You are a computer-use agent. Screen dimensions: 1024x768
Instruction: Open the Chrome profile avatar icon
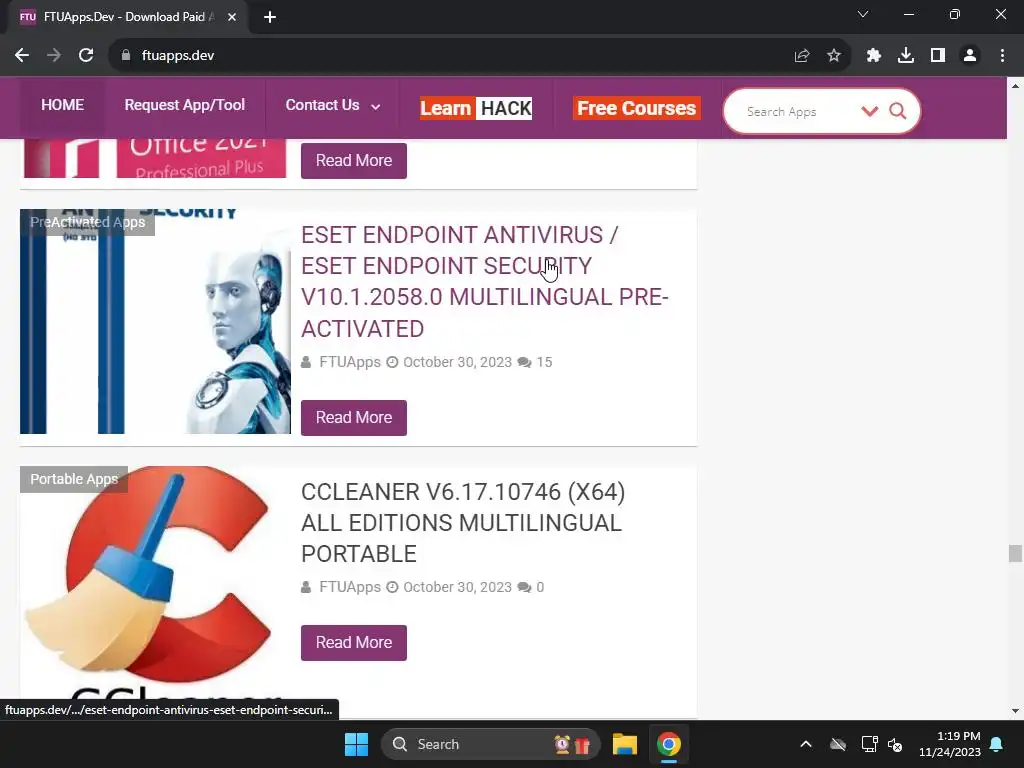click(x=970, y=56)
